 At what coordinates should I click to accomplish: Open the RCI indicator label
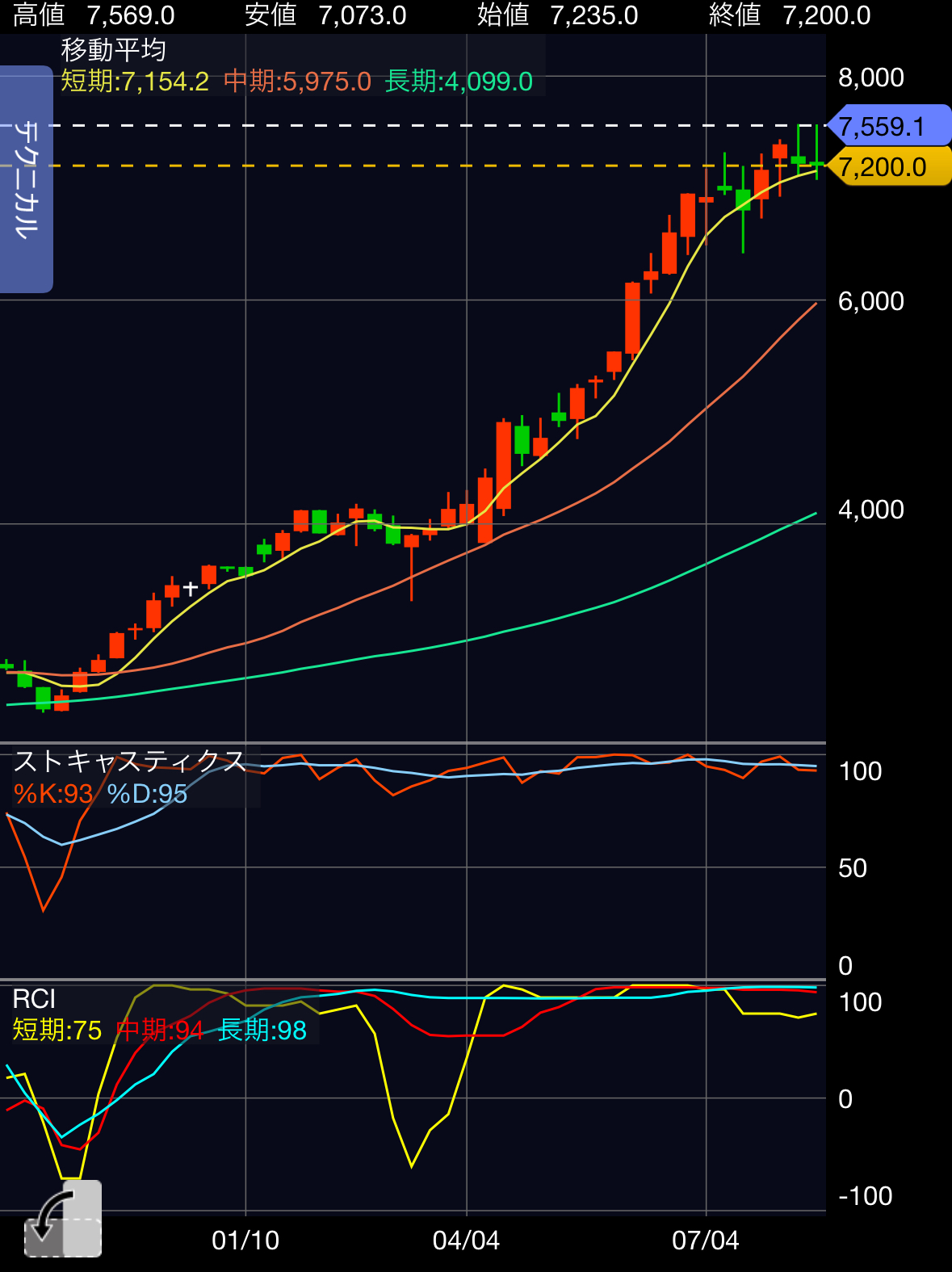[34, 999]
